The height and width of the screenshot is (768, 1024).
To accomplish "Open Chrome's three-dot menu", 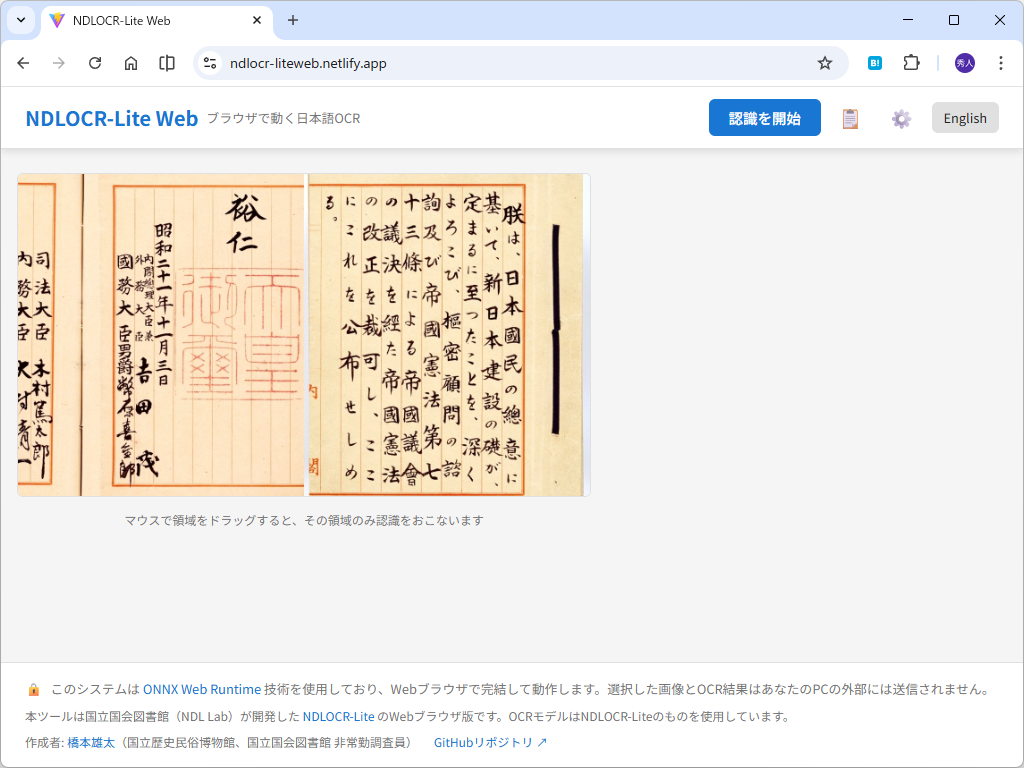I will click(1000, 62).
